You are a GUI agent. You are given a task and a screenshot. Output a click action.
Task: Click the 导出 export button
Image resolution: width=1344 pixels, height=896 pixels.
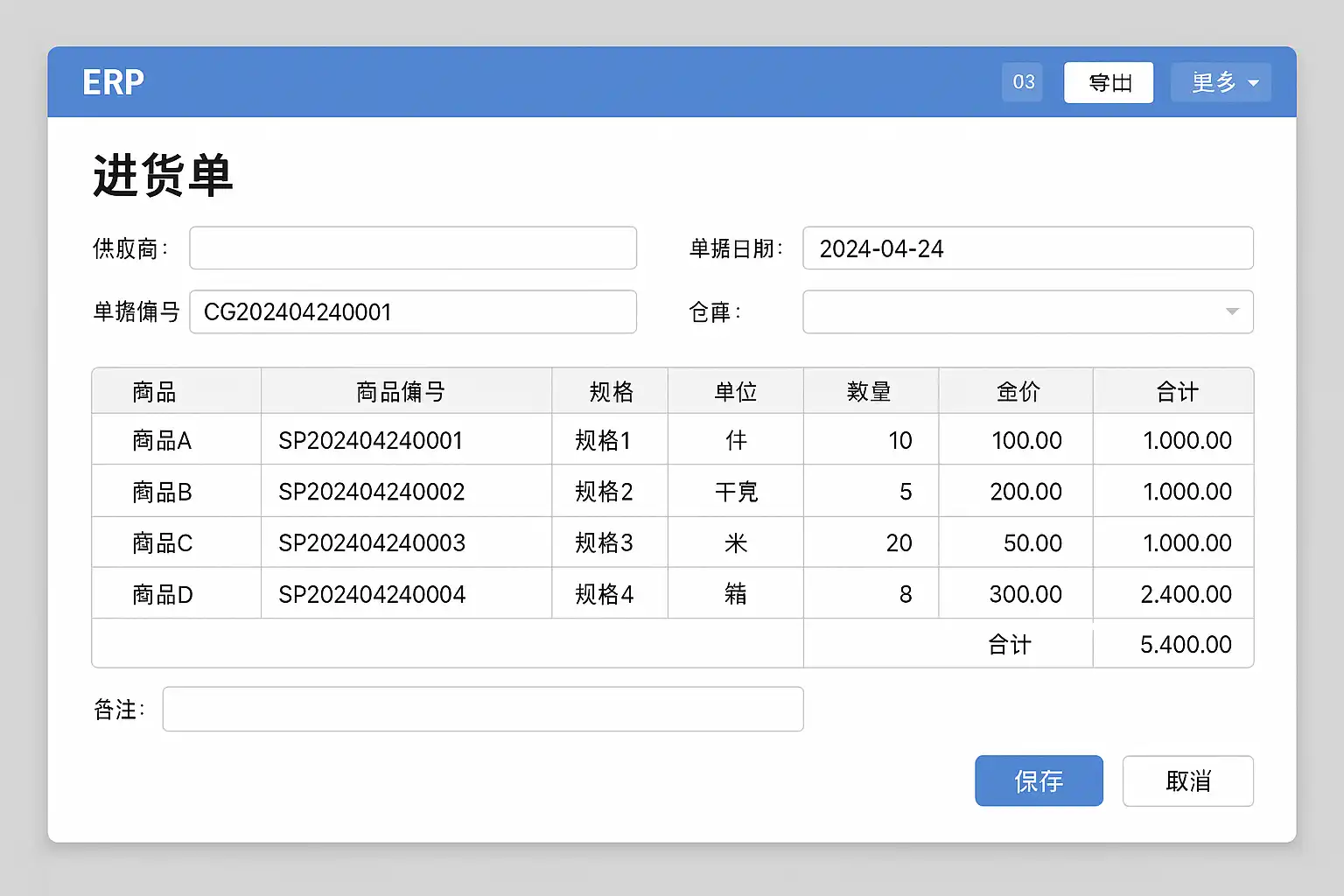pyautogui.click(x=1109, y=82)
